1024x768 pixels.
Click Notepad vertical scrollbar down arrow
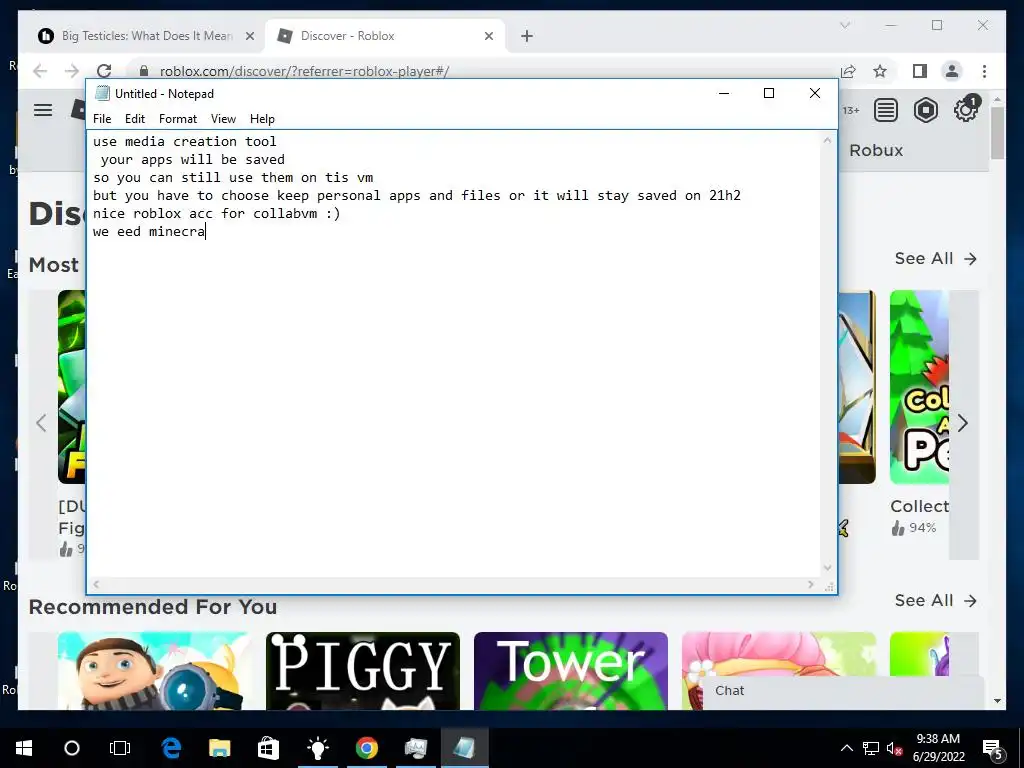[x=827, y=568]
